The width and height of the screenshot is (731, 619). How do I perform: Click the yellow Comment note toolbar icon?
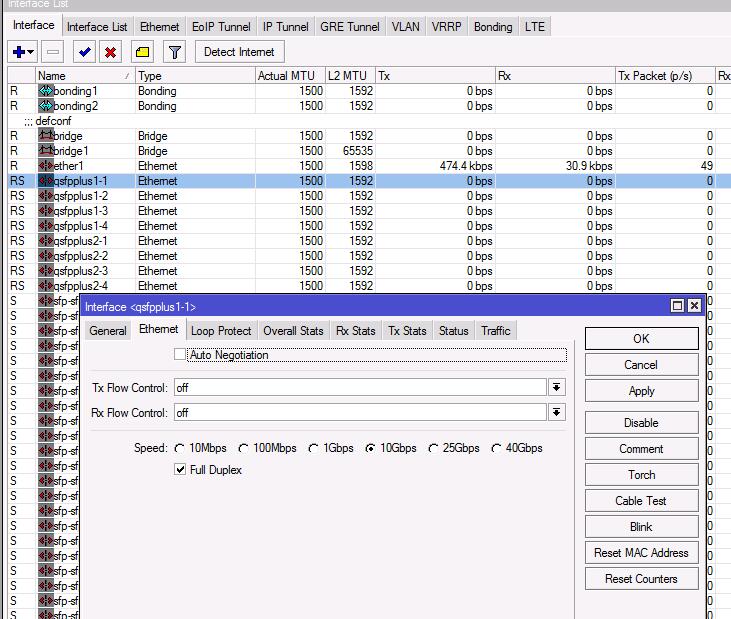pyautogui.click(x=143, y=52)
